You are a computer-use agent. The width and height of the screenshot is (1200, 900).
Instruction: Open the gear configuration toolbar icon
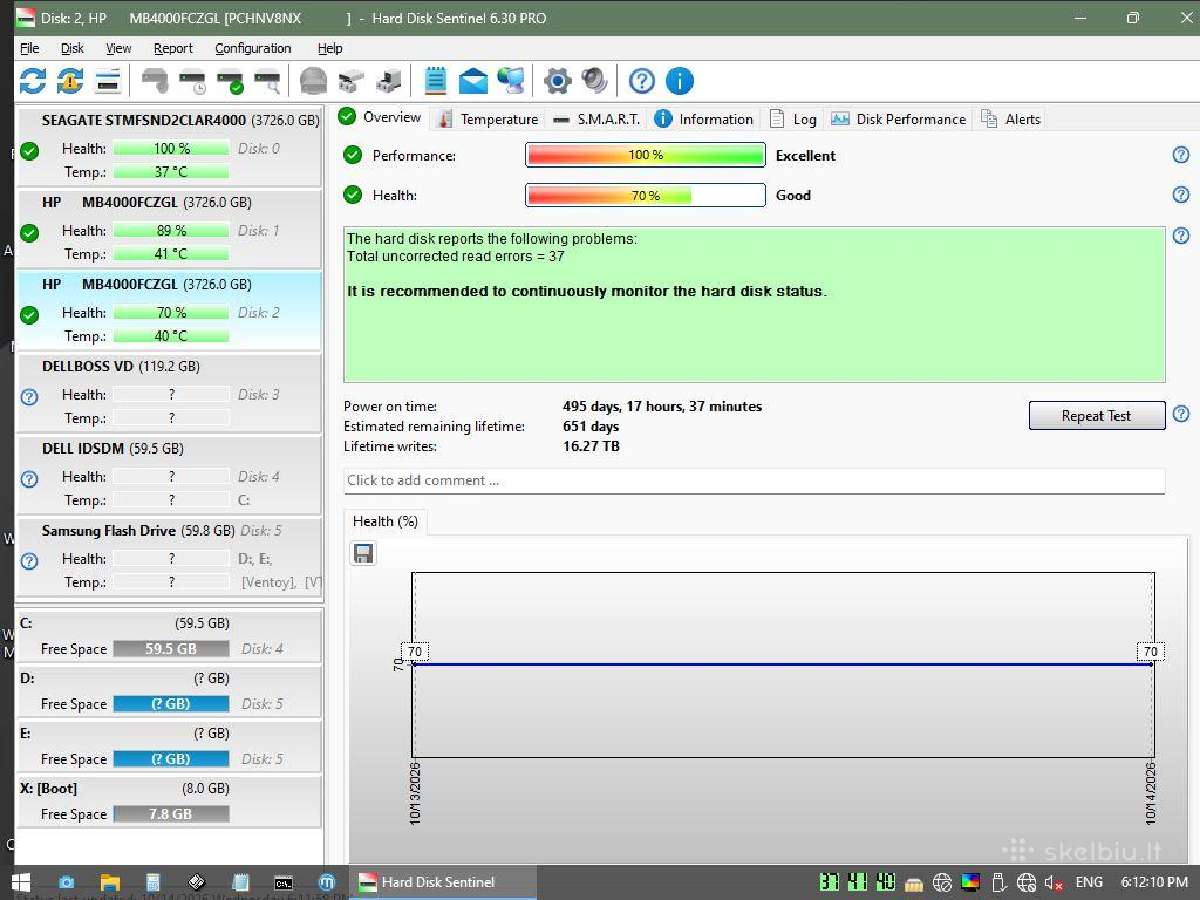coord(557,81)
